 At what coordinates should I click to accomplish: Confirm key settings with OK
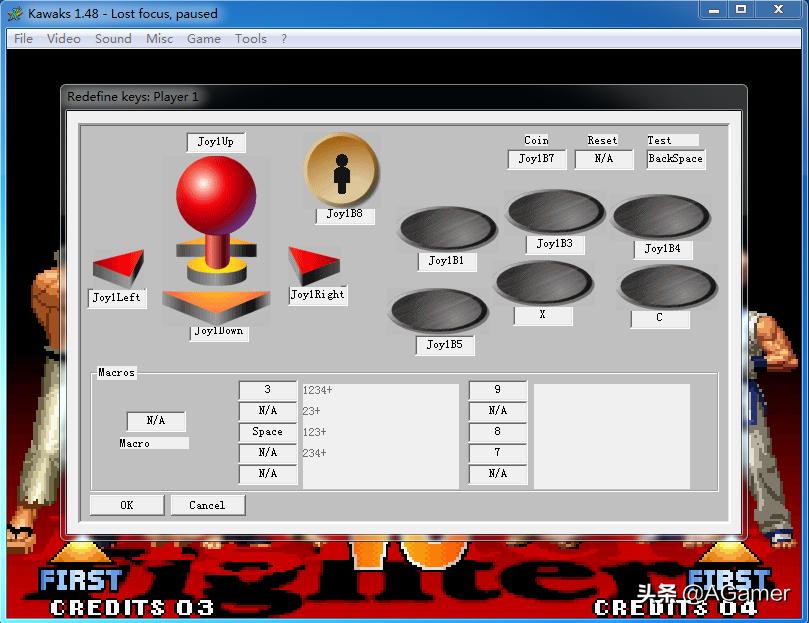(126, 505)
